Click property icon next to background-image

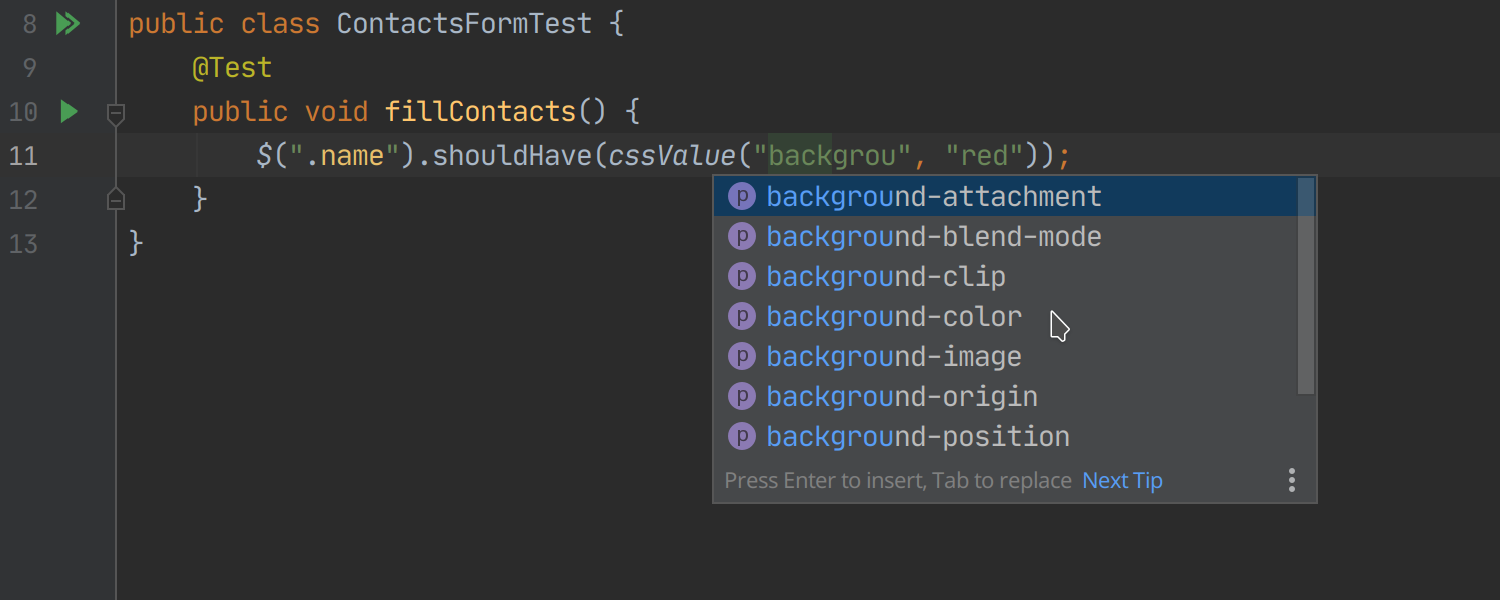pyautogui.click(x=741, y=356)
